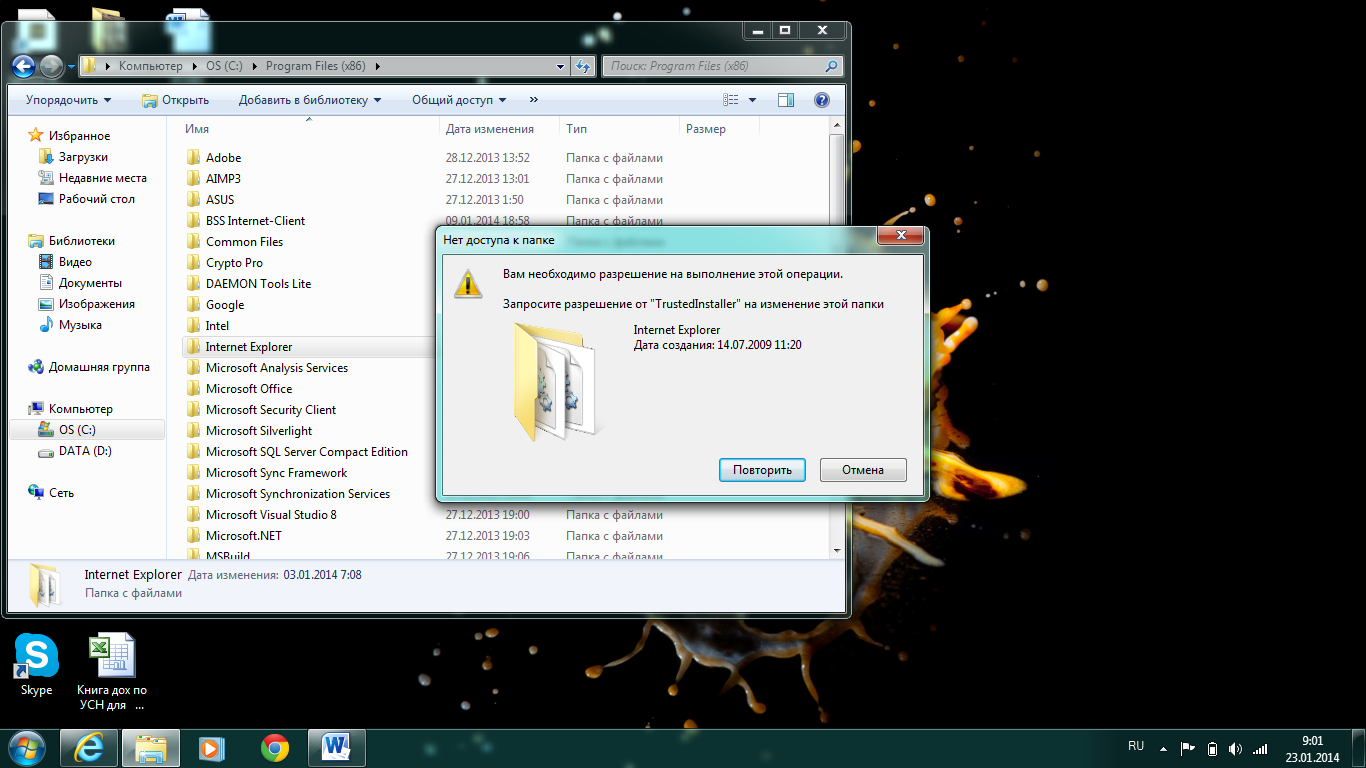Select the Книга дох по УСН Excel file

click(112, 672)
